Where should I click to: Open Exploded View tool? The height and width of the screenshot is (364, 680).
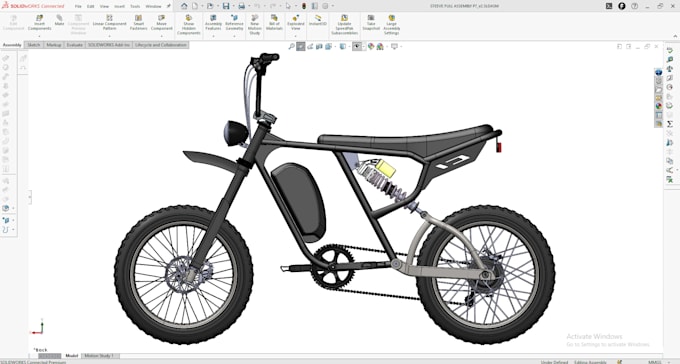[x=295, y=23]
